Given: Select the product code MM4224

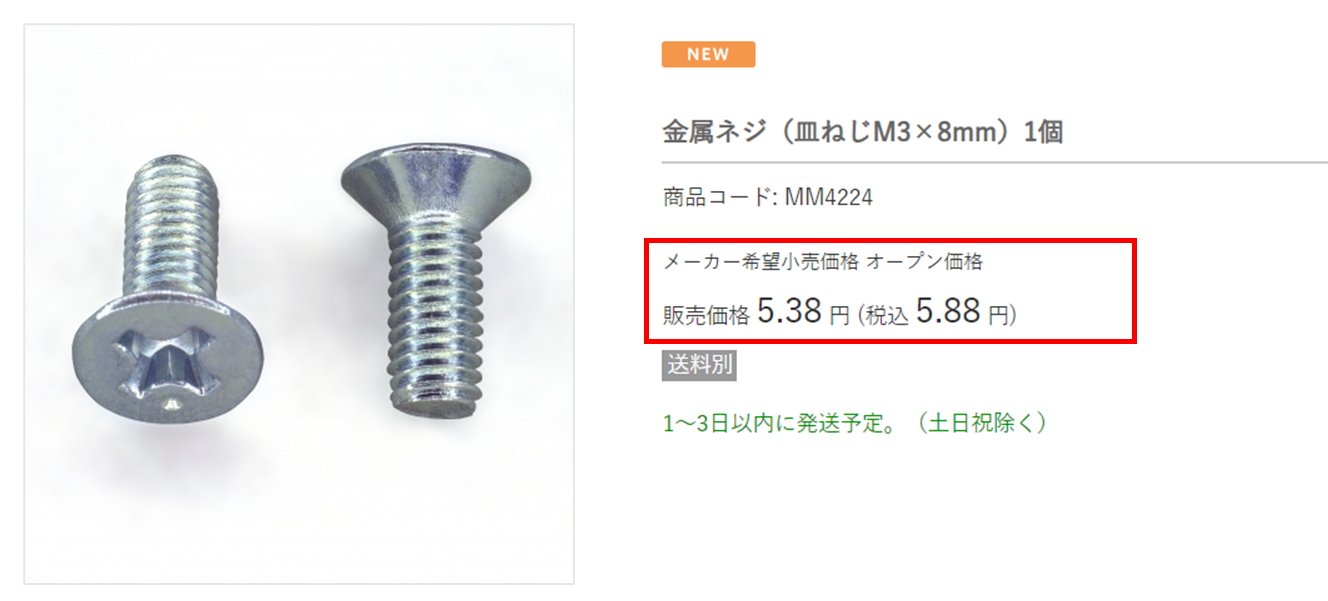Looking at the screenshot, I should point(829,198).
